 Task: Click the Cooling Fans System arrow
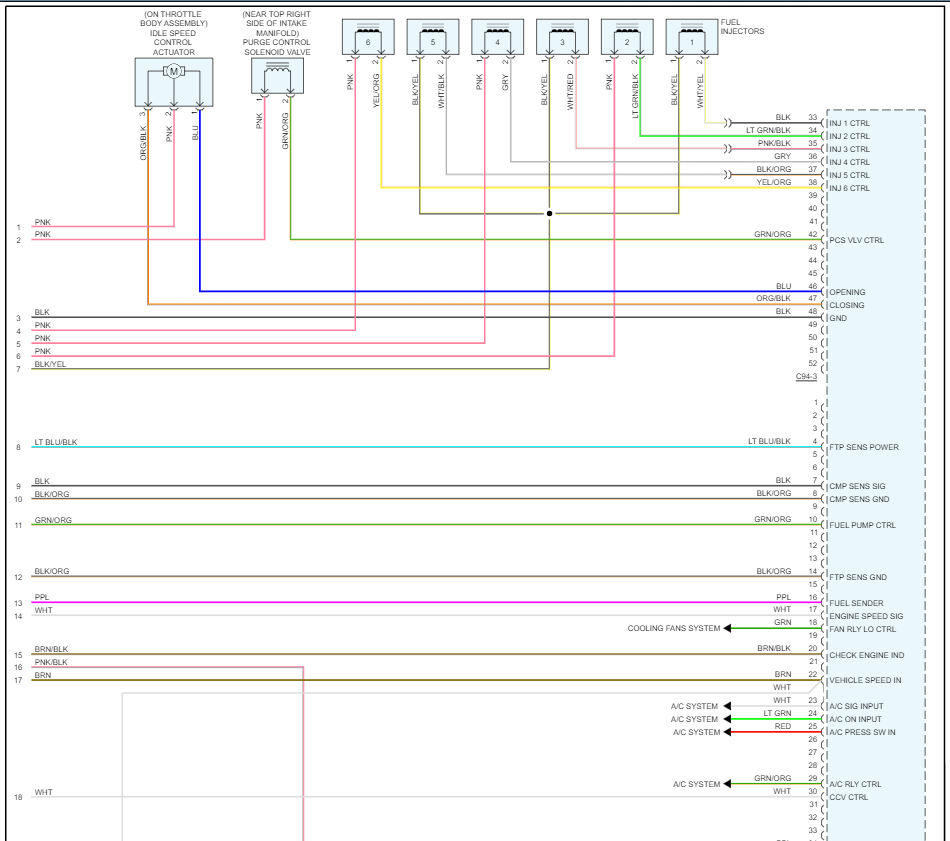727,628
